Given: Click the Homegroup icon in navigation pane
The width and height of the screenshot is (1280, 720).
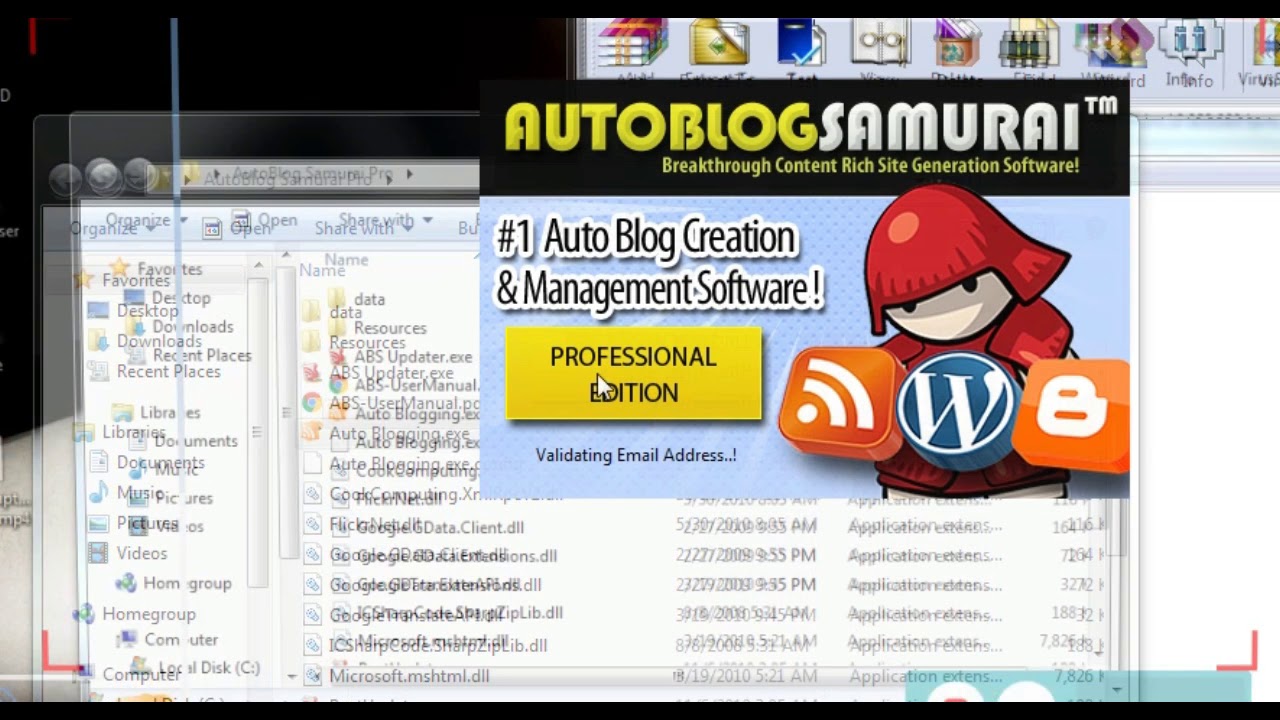Looking at the screenshot, I should pyautogui.click(x=84, y=614).
